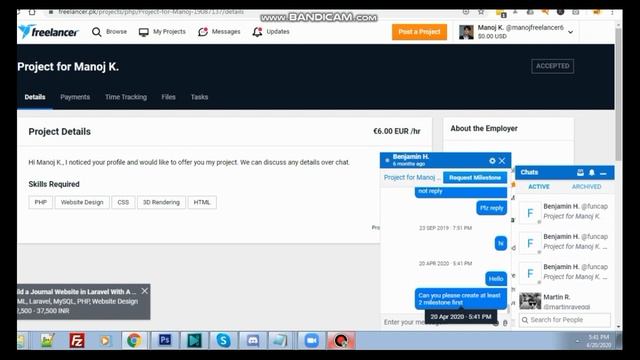640x360 pixels.
Task: Switch to the ARCHIVED chats tab
Action: (586, 187)
